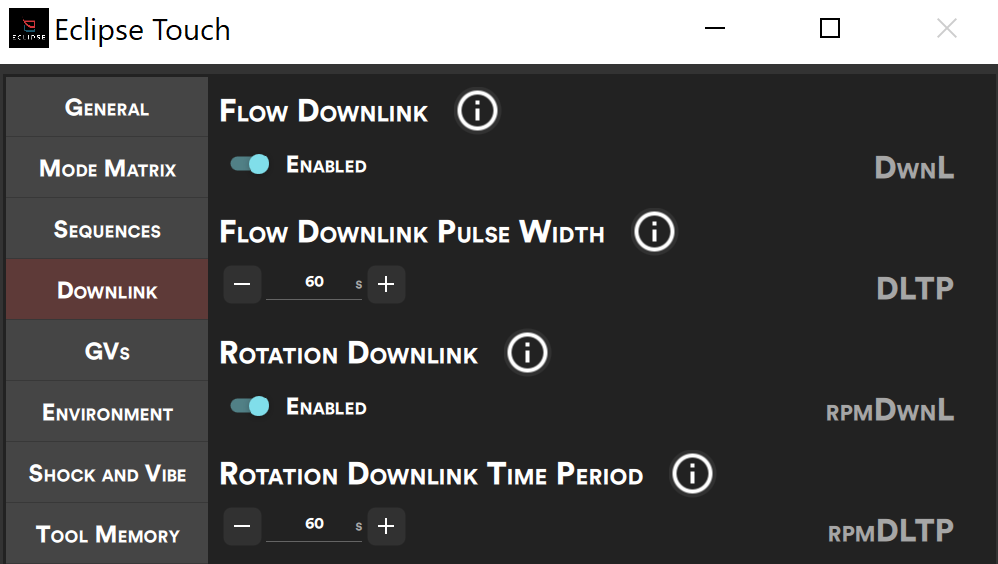The image size is (998, 564).
Task: Show the Environment settings tab
Action: tap(107, 413)
